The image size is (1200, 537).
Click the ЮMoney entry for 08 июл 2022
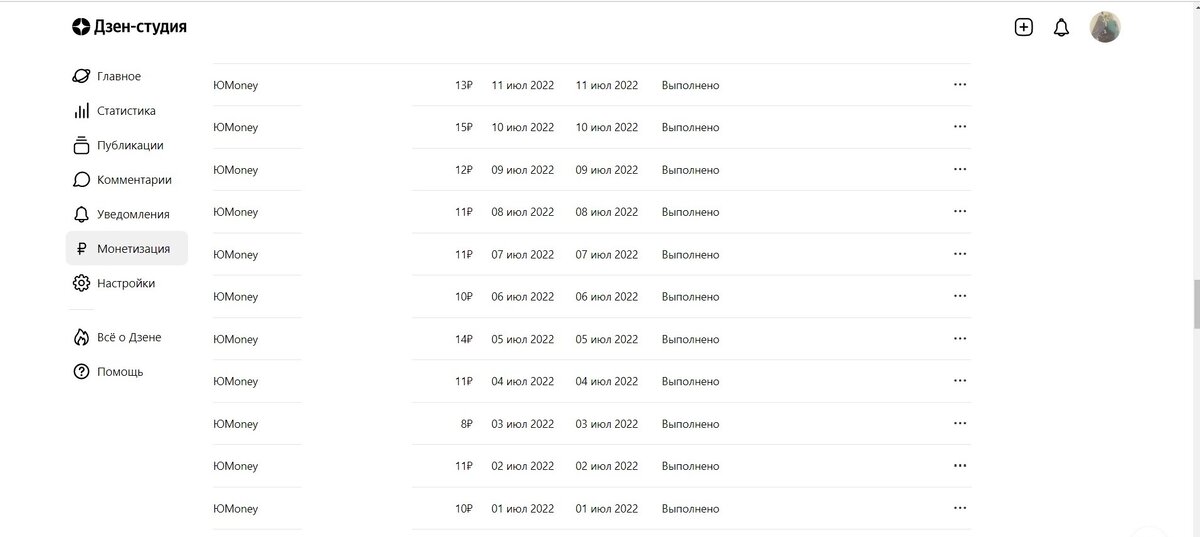tap(235, 212)
